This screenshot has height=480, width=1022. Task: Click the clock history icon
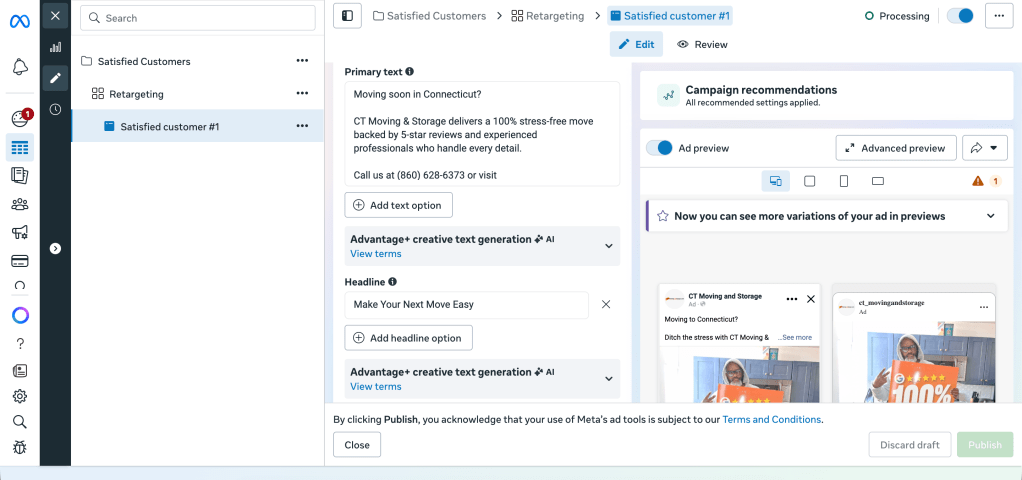click(x=55, y=109)
